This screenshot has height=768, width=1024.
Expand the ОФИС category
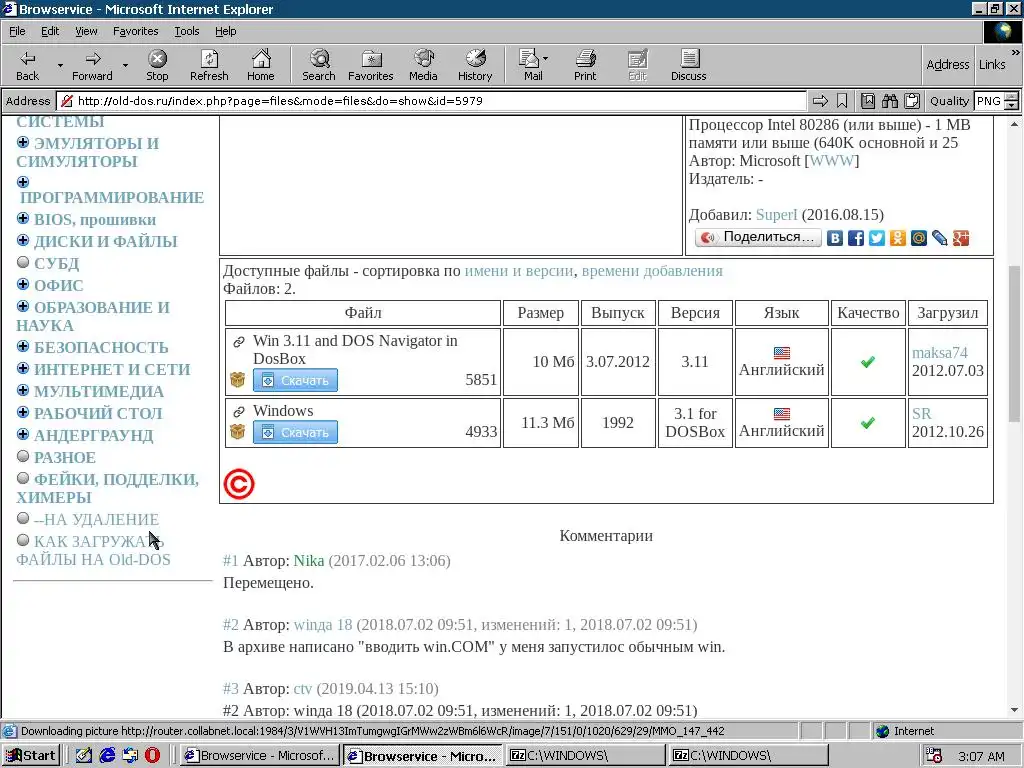[x=23, y=284]
